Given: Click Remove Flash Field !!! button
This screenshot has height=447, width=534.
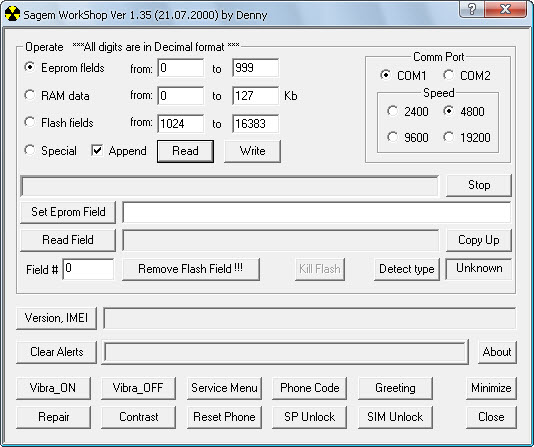Looking at the screenshot, I should click(x=191, y=269).
